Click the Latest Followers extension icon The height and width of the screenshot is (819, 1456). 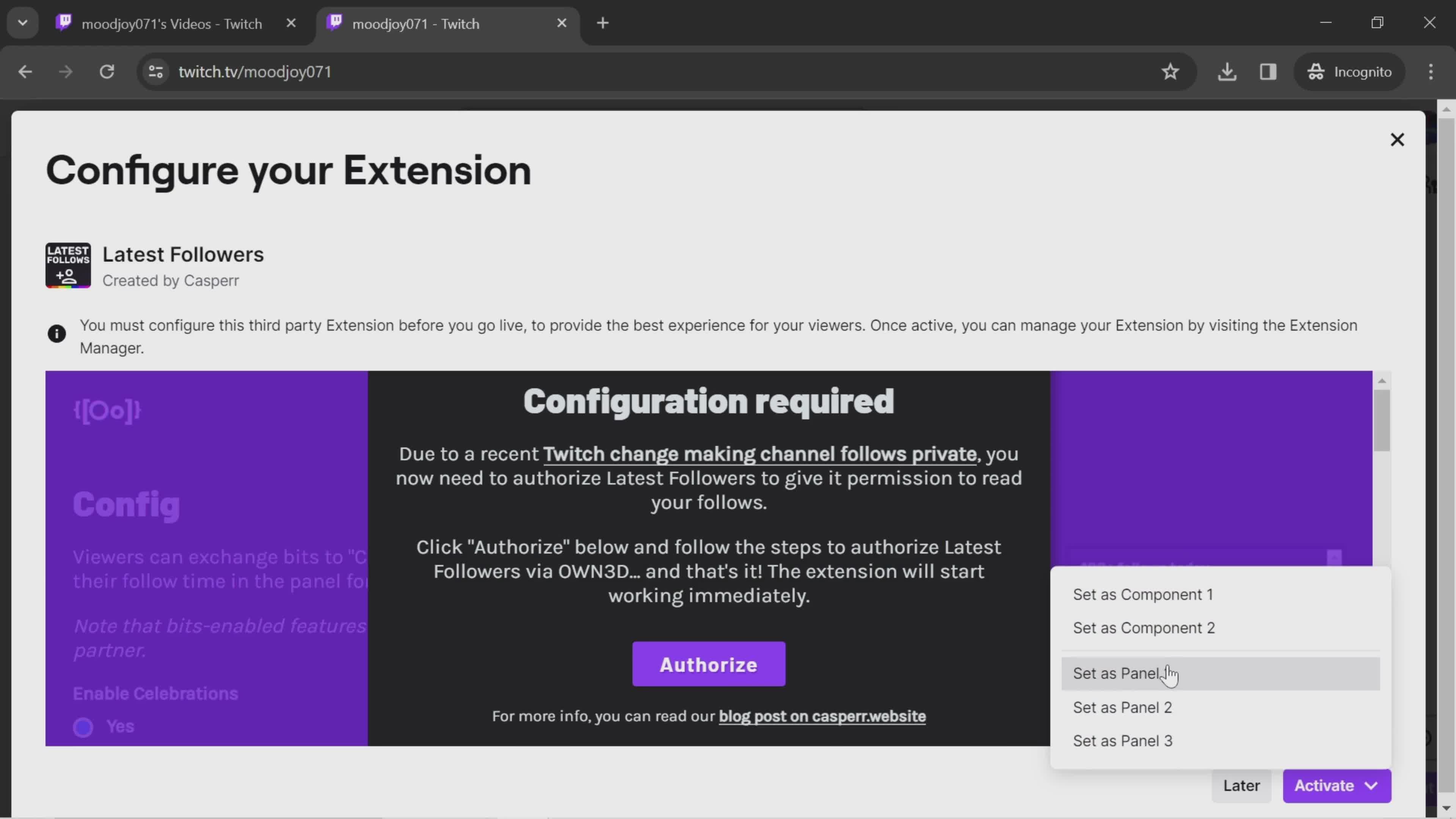[x=68, y=265]
